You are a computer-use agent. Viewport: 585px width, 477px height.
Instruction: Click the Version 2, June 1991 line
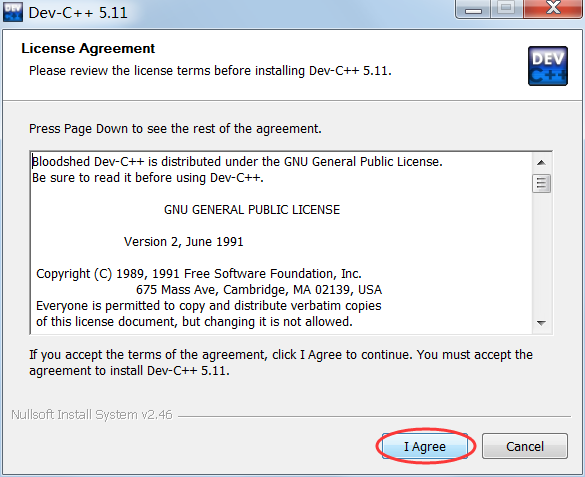coord(184,242)
